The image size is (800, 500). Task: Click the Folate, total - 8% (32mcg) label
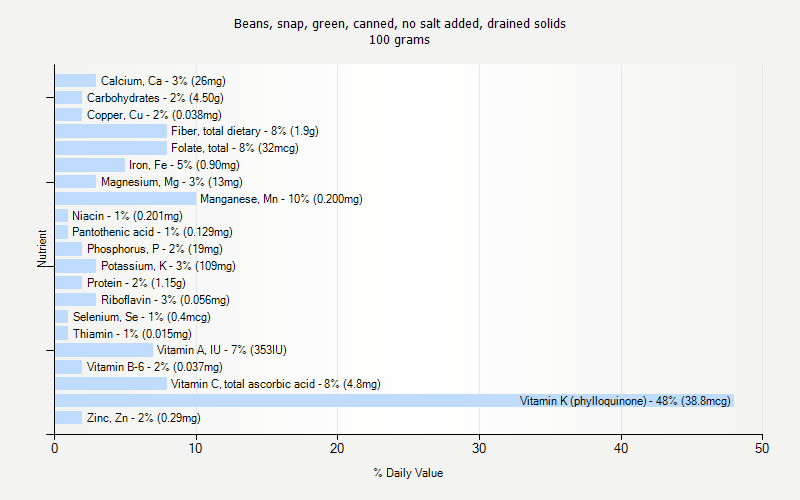(235, 148)
